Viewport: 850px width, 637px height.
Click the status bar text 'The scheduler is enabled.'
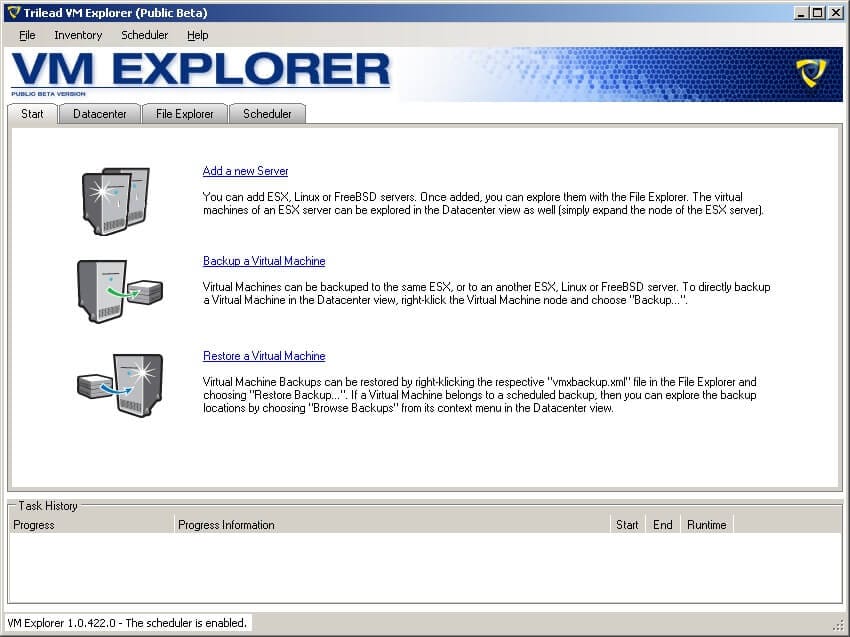click(x=186, y=623)
